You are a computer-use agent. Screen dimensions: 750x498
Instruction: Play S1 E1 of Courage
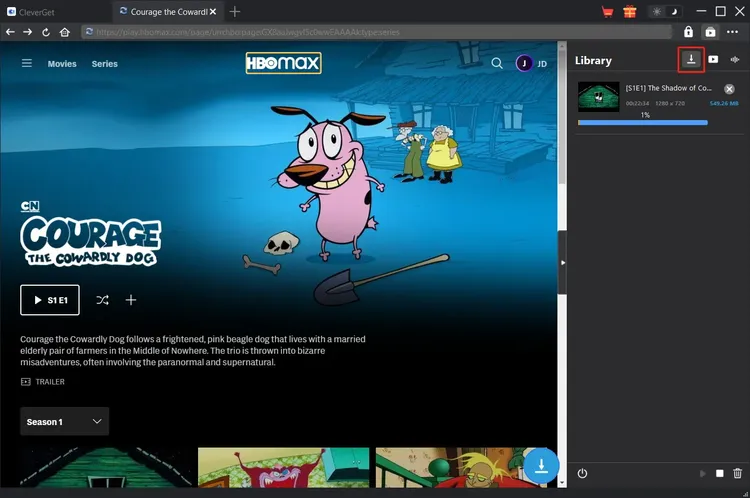click(x=49, y=300)
